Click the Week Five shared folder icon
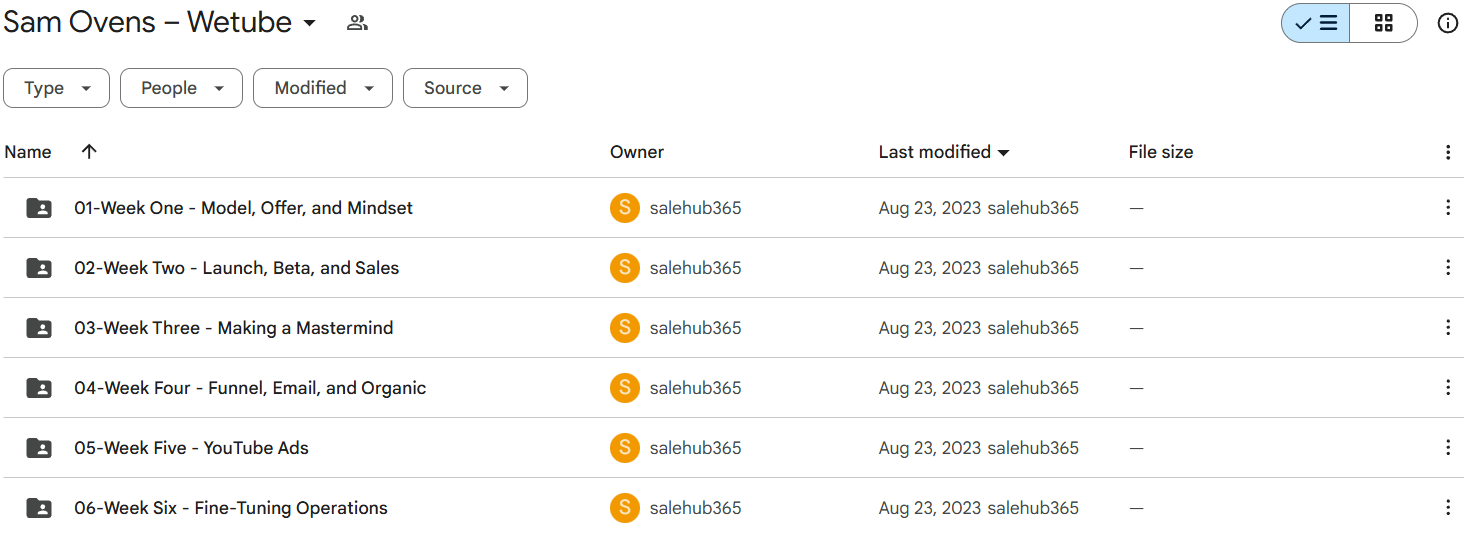Viewport: 1464px width, 534px height. tap(39, 448)
